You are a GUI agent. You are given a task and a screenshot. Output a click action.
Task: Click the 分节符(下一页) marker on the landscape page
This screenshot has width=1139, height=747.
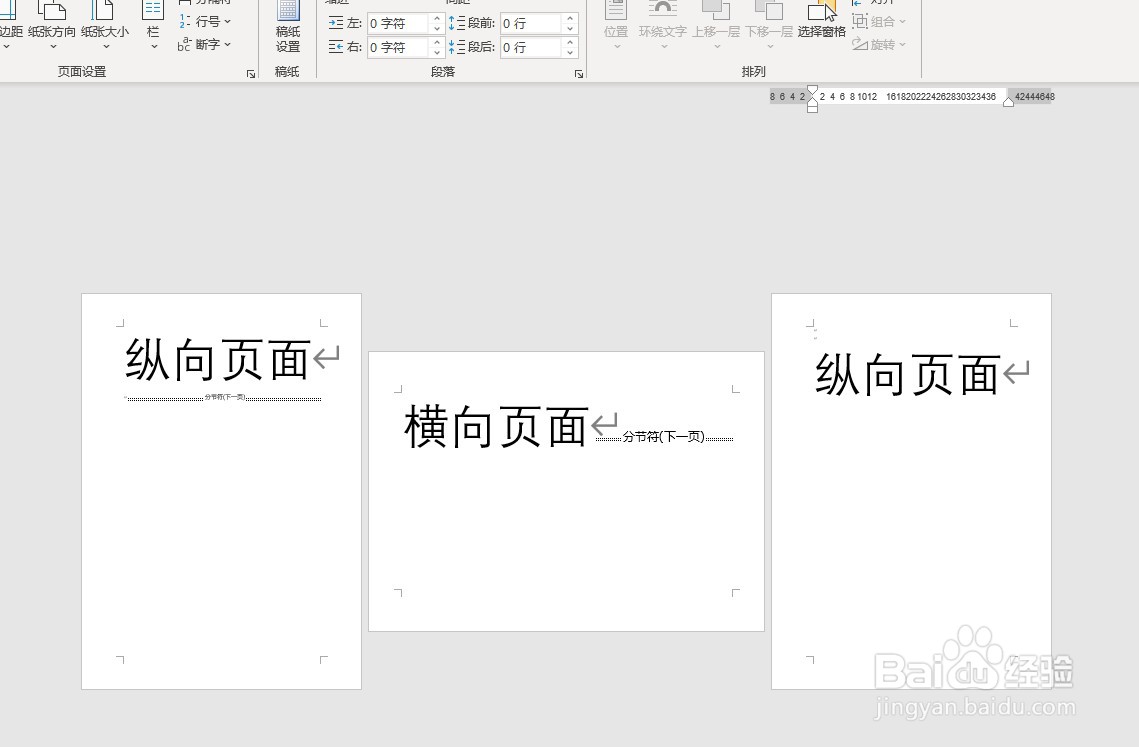pyautogui.click(x=664, y=436)
